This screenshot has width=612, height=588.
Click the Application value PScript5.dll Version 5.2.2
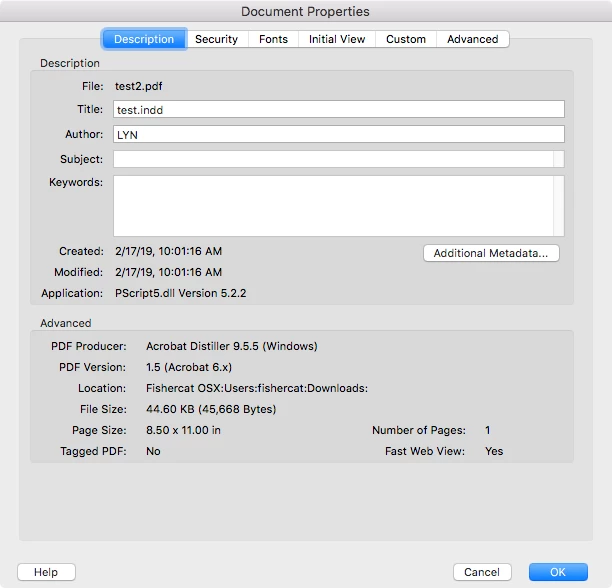[180, 293]
